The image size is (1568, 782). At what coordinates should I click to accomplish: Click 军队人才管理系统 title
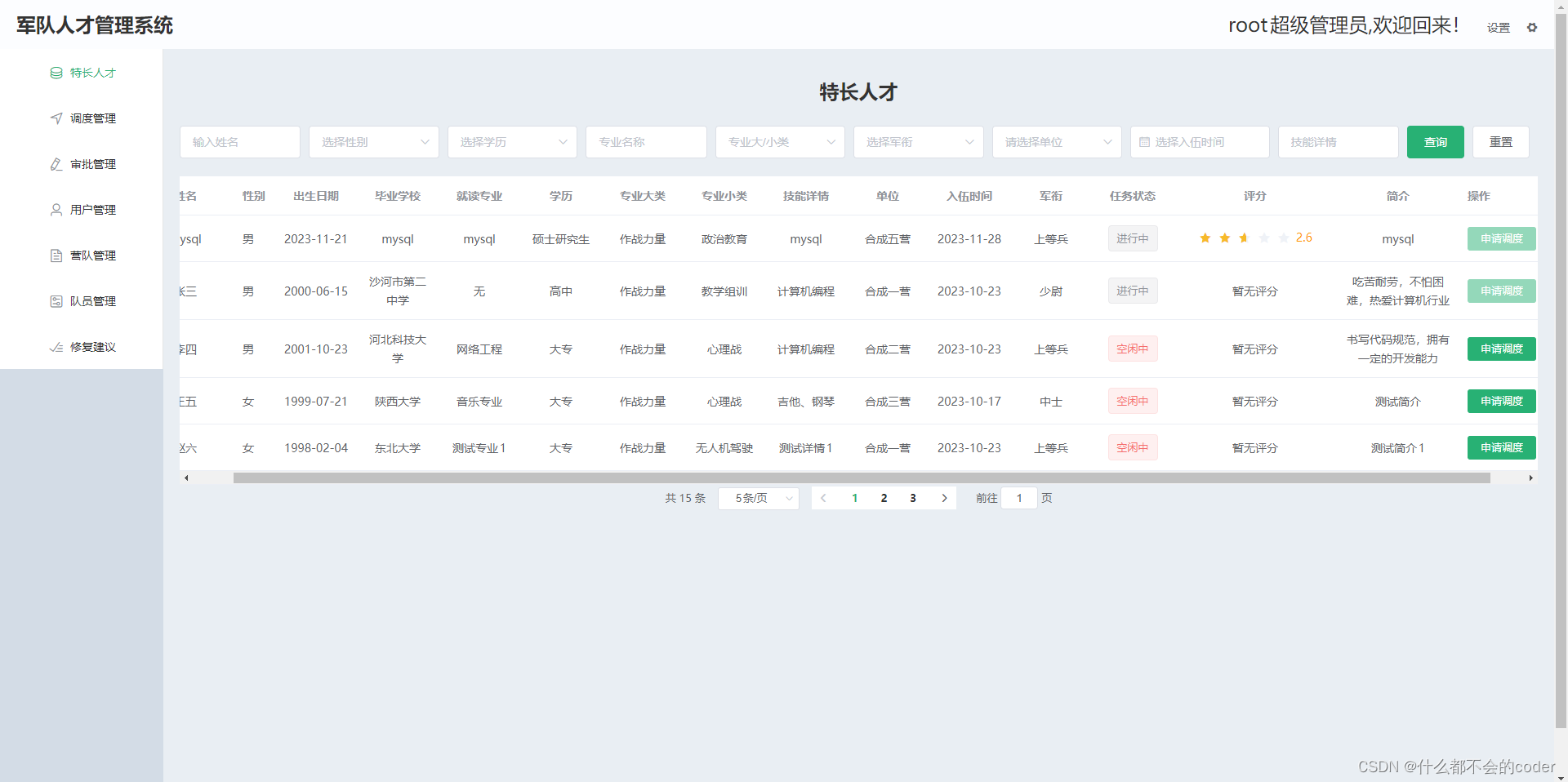pyautogui.click(x=95, y=25)
